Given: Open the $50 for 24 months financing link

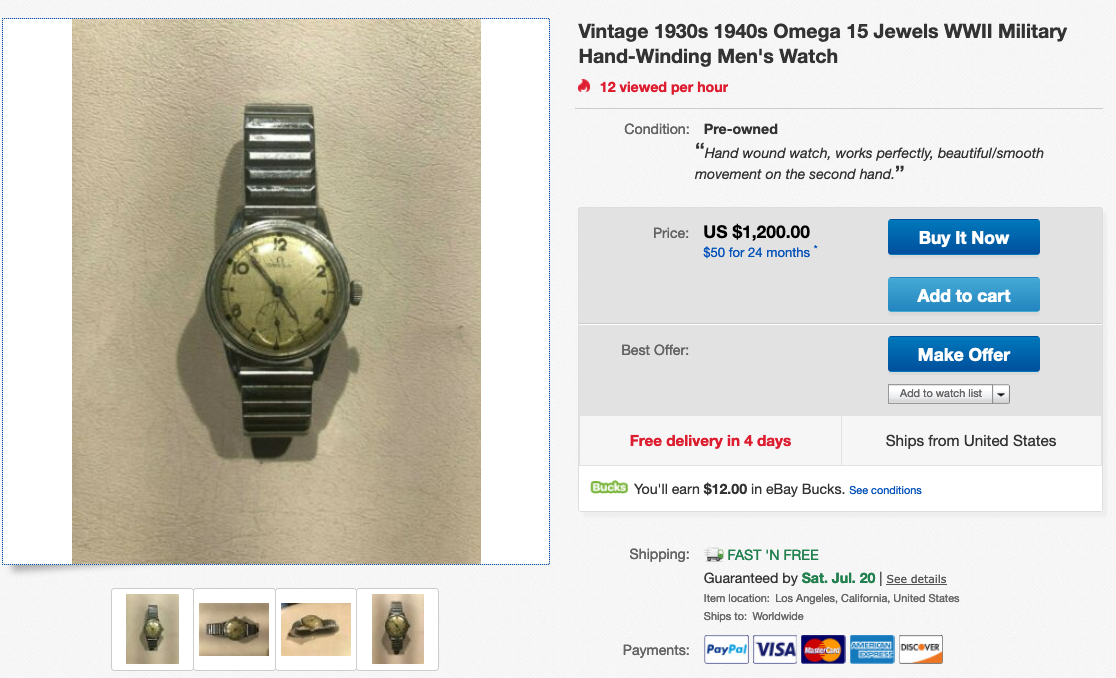Looking at the screenshot, I should [757, 253].
